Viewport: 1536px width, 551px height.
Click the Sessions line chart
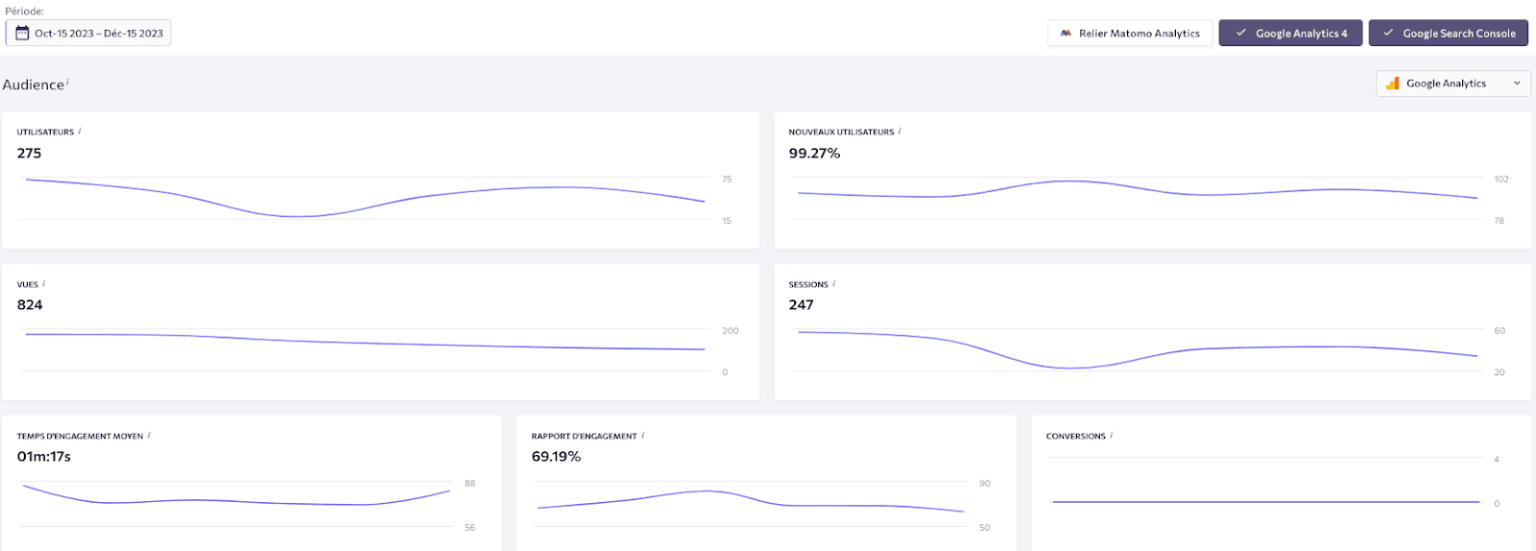click(x=1137, y=350)
